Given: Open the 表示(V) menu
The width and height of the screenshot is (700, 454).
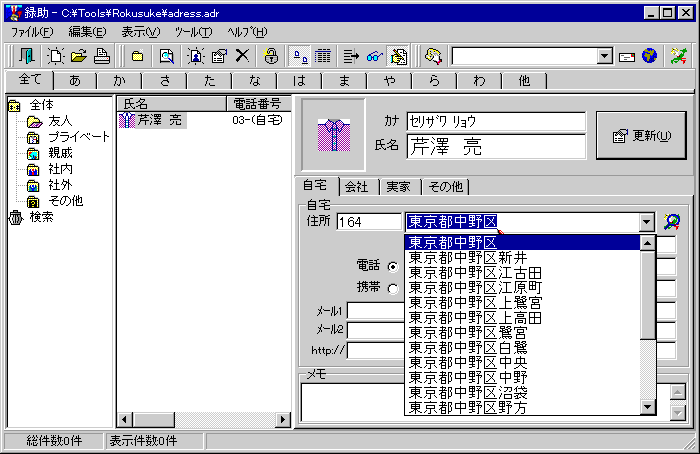Looking at the screenshot, I should pyautogui.click(x=141, y=32).
